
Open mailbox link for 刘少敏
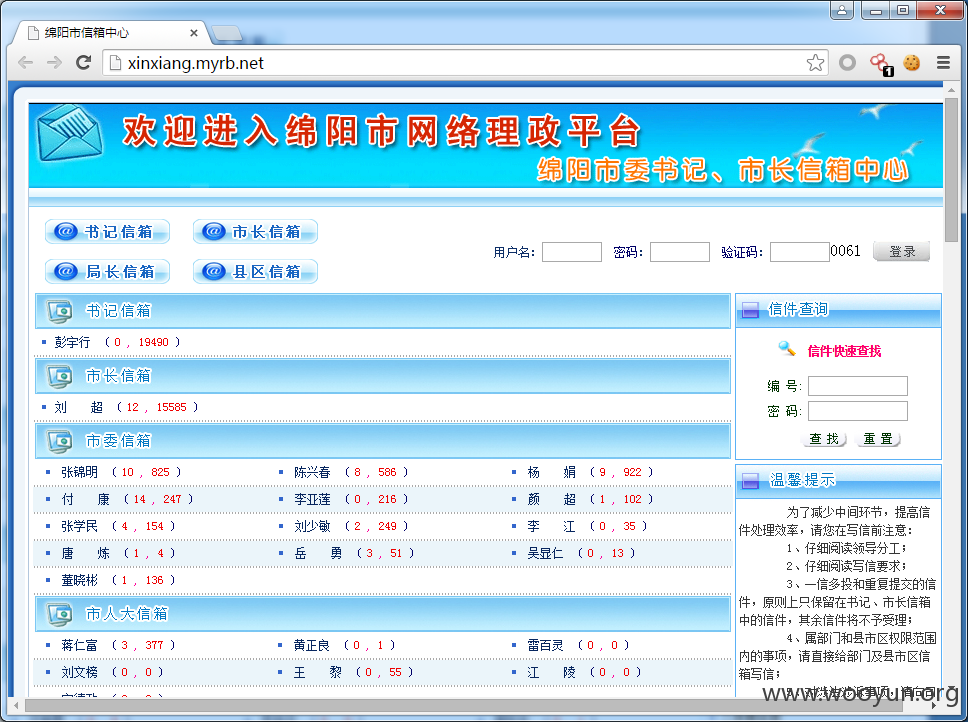tap(312, 526)
